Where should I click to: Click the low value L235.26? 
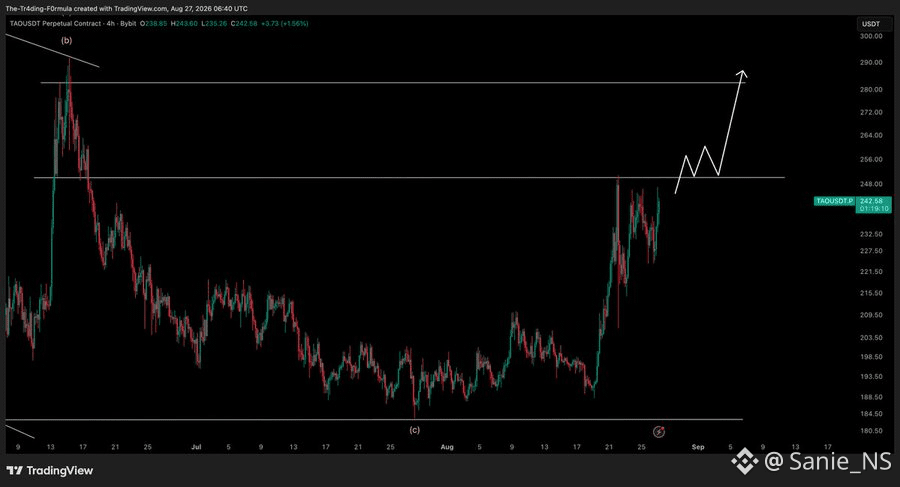click(214, 24)
